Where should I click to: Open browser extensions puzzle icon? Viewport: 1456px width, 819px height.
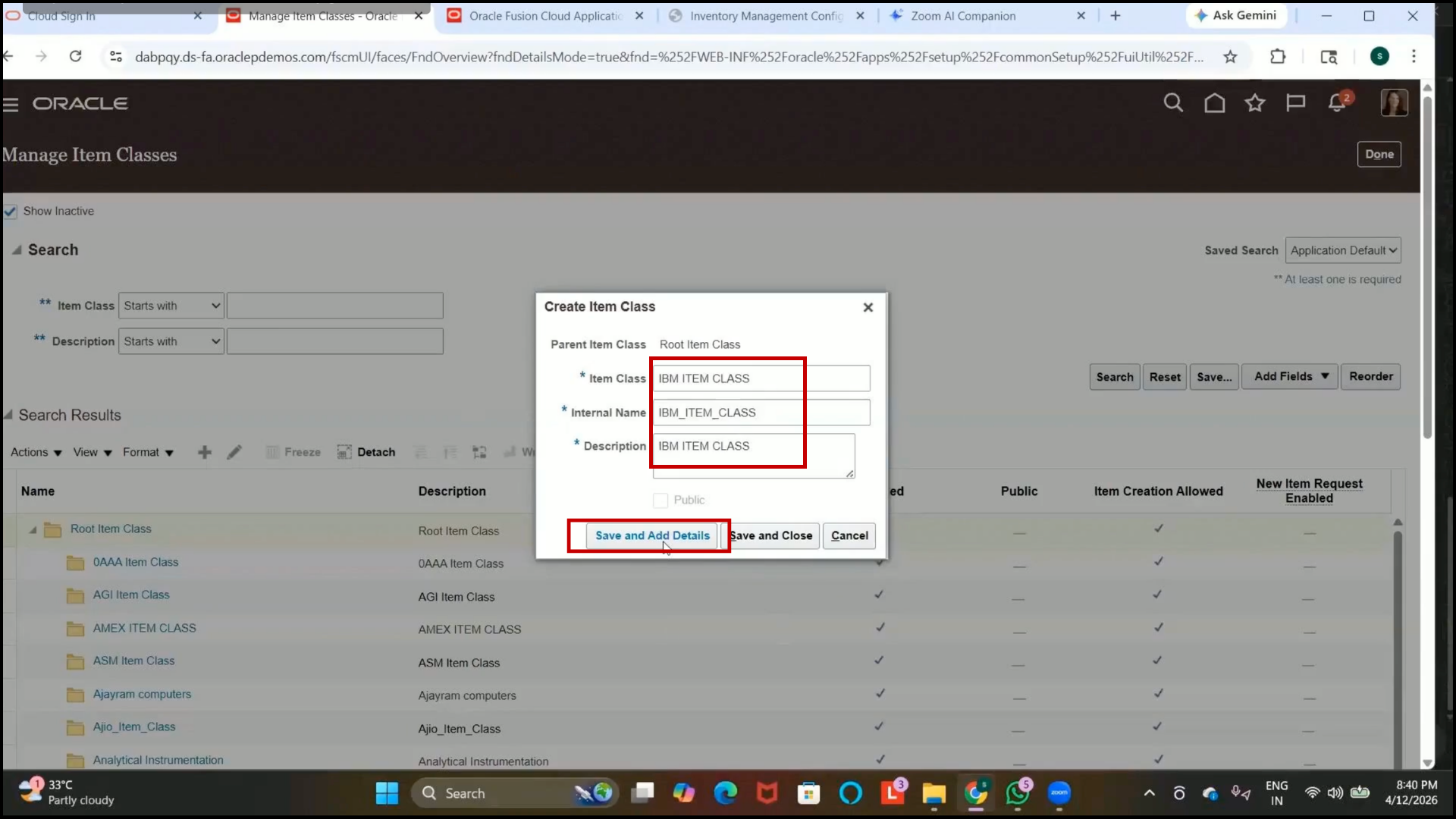coord(1278,56)
